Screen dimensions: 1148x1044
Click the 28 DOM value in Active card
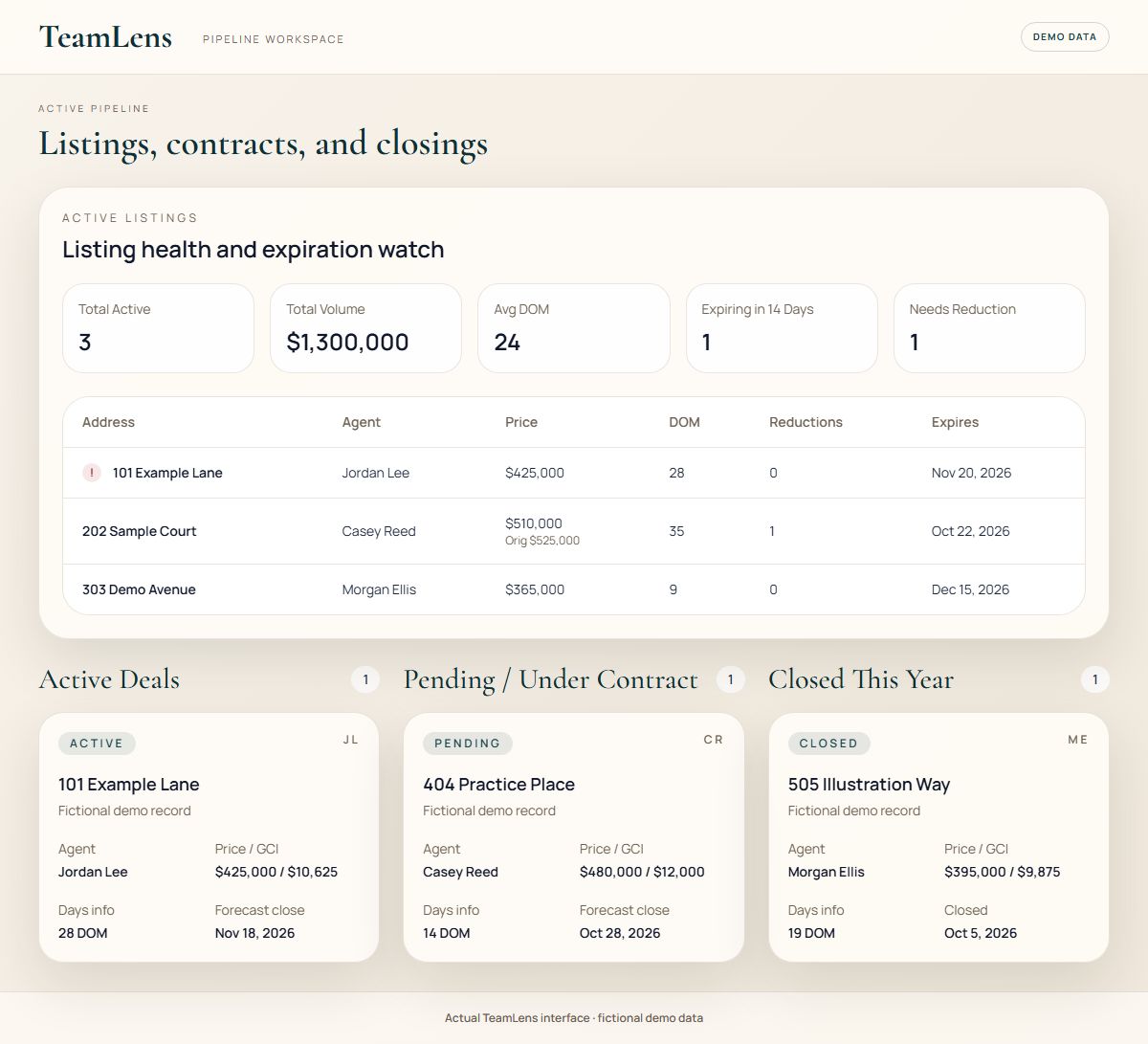click(x=83, y=933)
